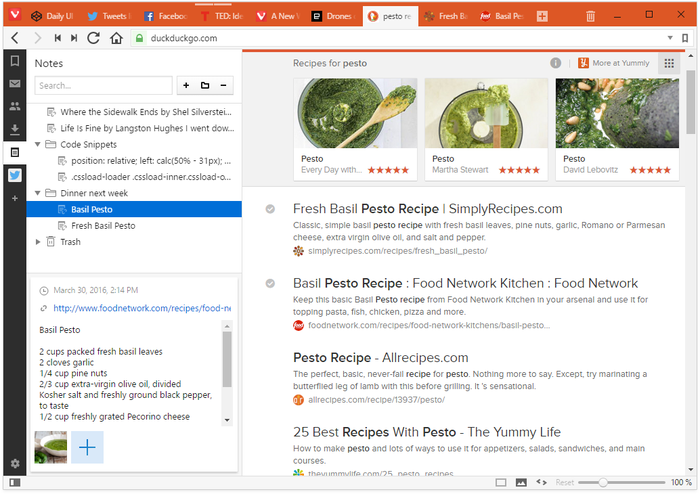Open Vivaldi settings gear

[x=15, y=463]
